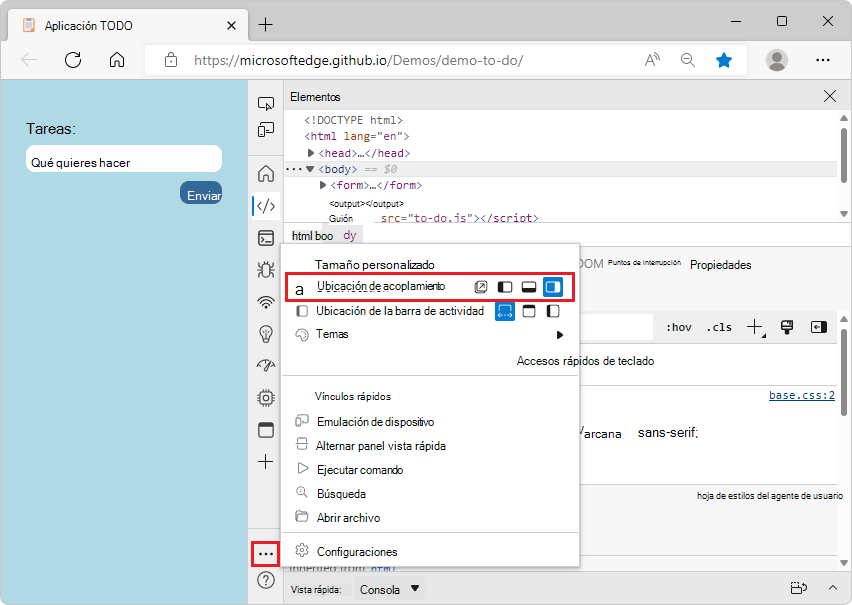Open the Elements tool code icon
This screenshot has width=852, height=605.
tap(266, 206)
